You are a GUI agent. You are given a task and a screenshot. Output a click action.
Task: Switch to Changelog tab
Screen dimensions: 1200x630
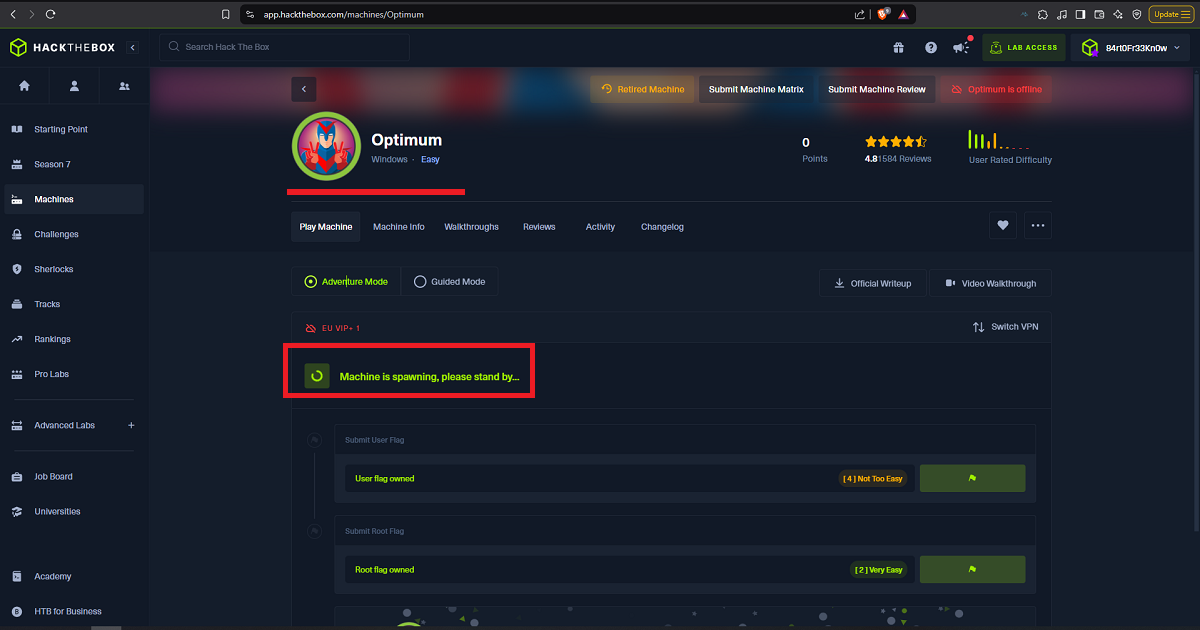pos(662,227)
